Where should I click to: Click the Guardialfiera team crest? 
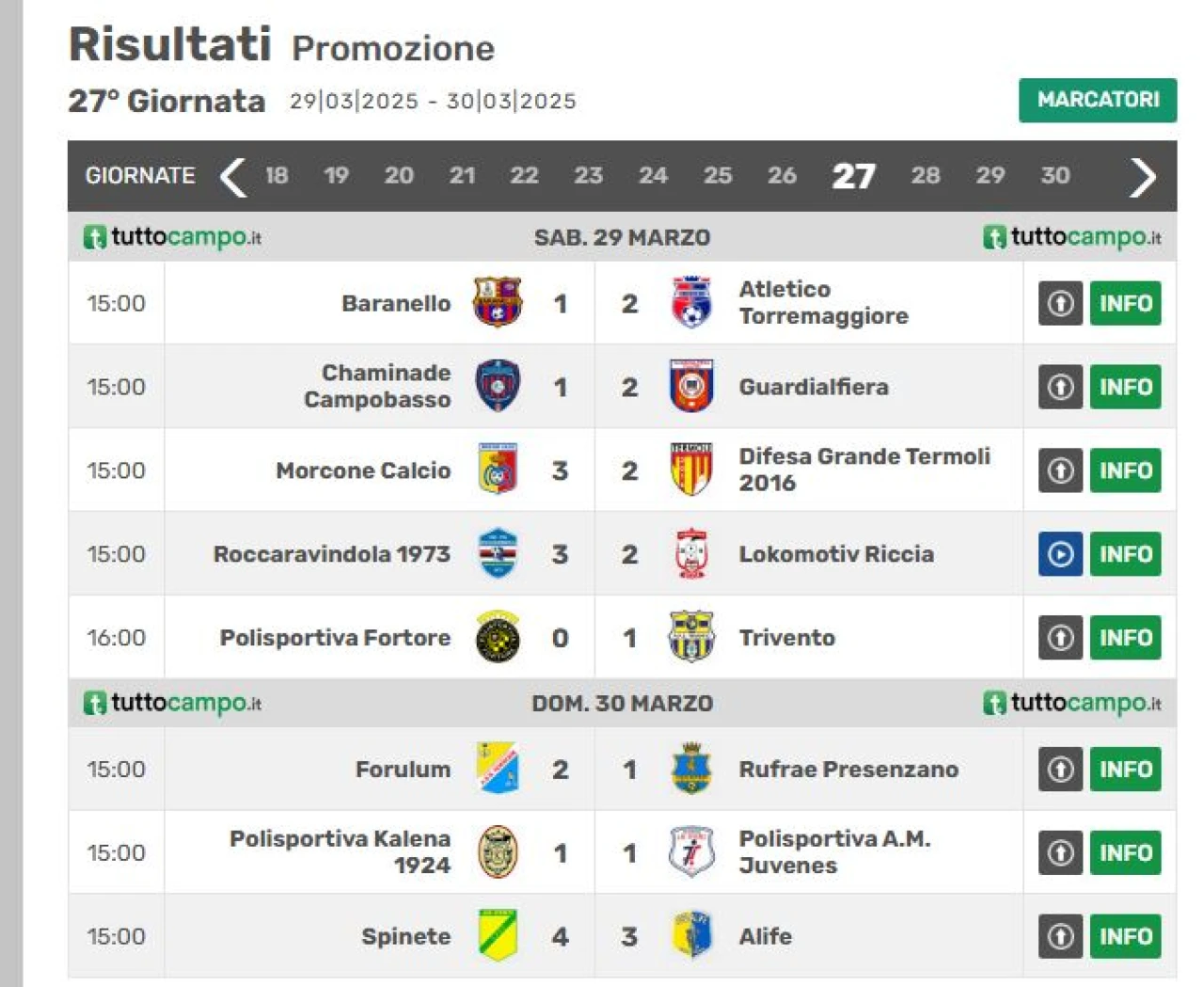(x=691, y=386)
